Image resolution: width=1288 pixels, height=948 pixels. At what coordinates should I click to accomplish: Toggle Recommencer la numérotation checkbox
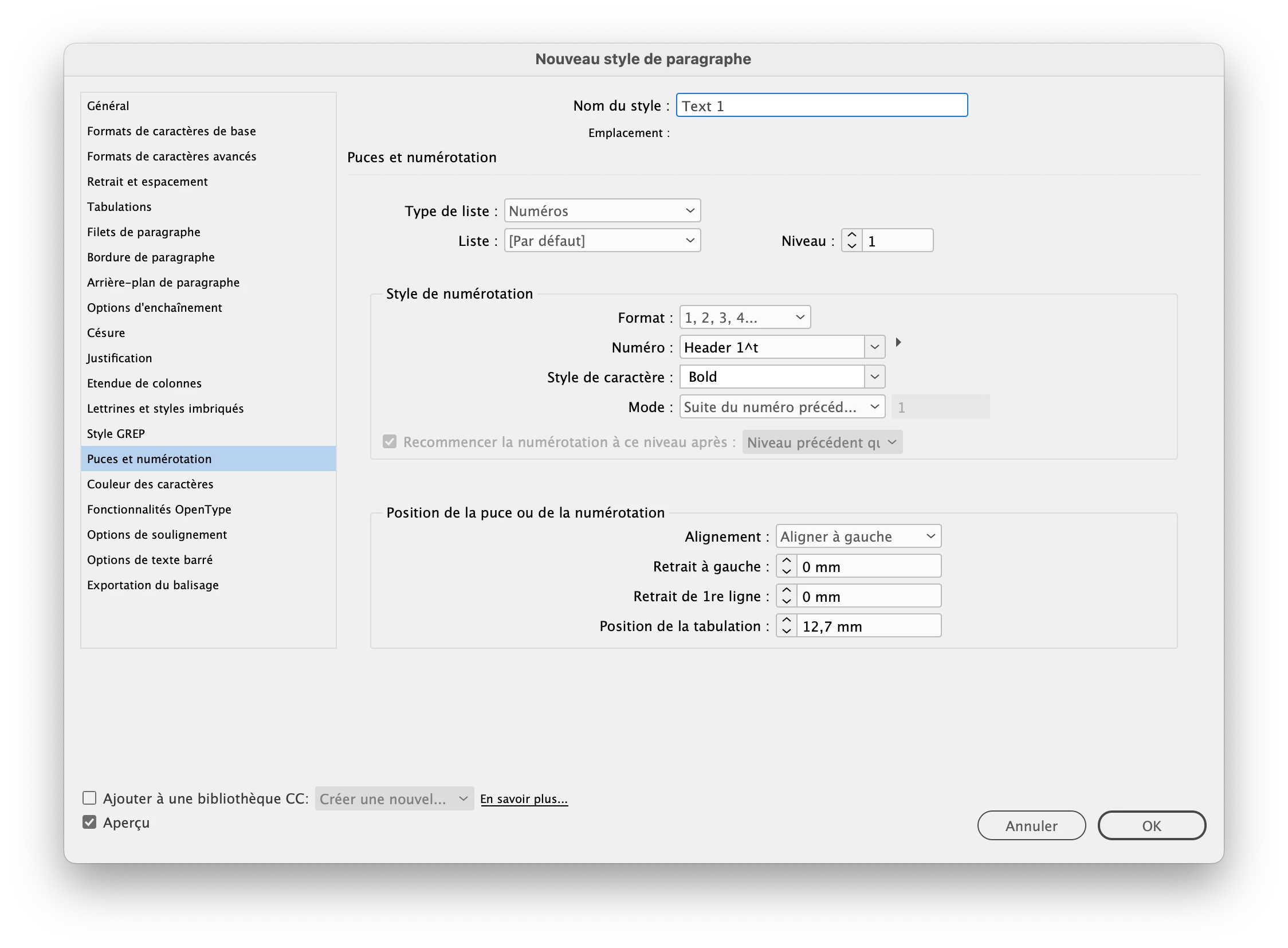(390, 442)
